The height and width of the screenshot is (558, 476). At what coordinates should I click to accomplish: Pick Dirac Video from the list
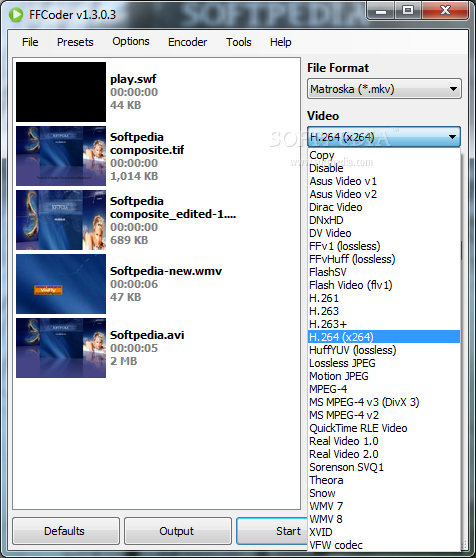click(x=384, y=207)
